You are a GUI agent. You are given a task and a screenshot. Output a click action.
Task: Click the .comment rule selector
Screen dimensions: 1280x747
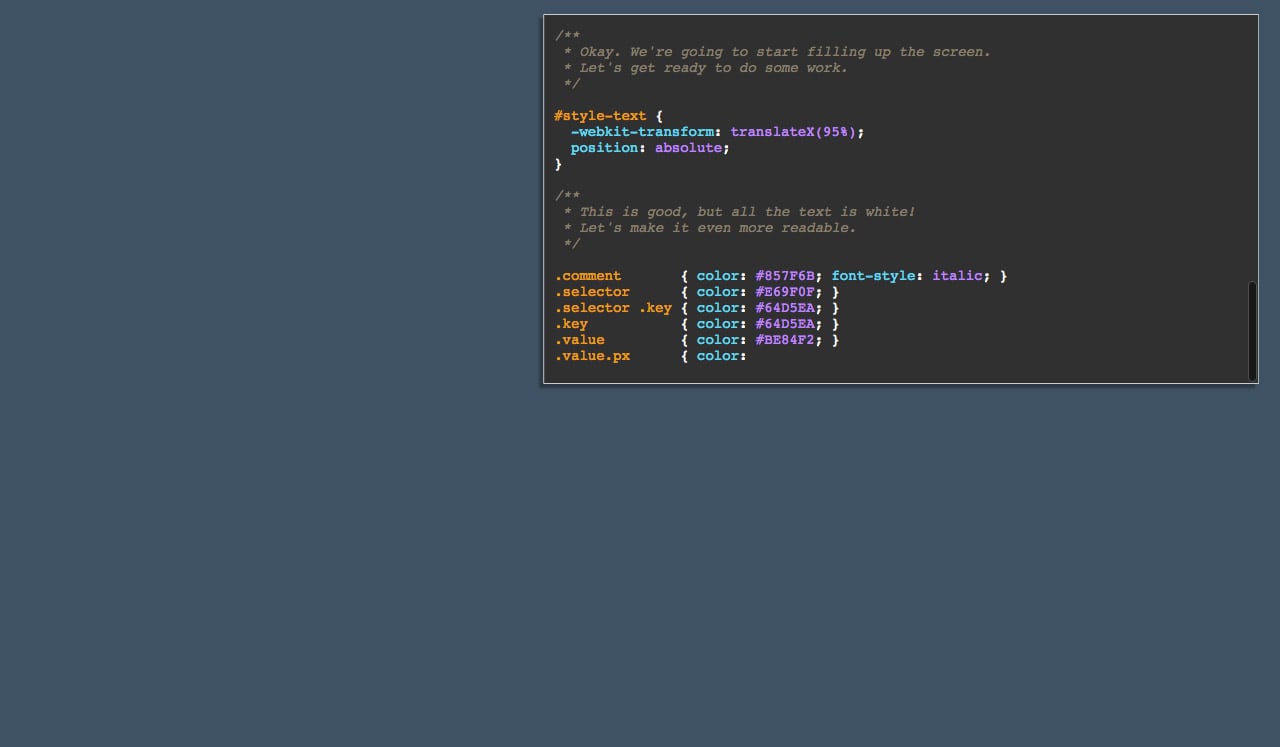coord(588,275)
